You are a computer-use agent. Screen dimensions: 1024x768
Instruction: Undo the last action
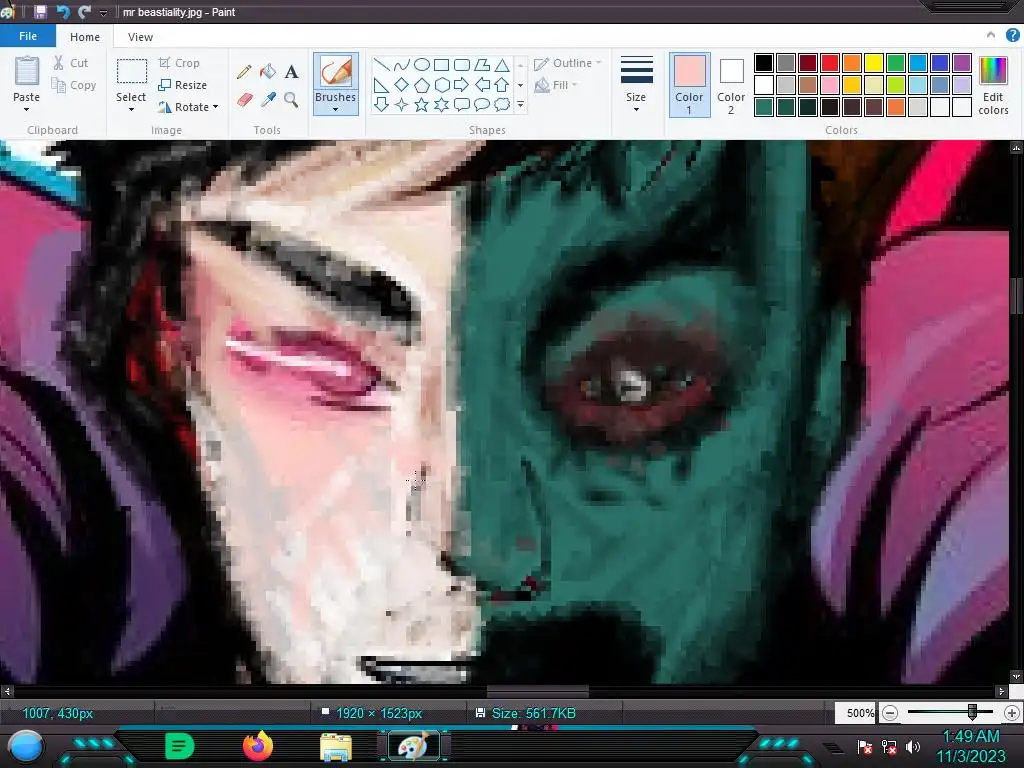63,12
